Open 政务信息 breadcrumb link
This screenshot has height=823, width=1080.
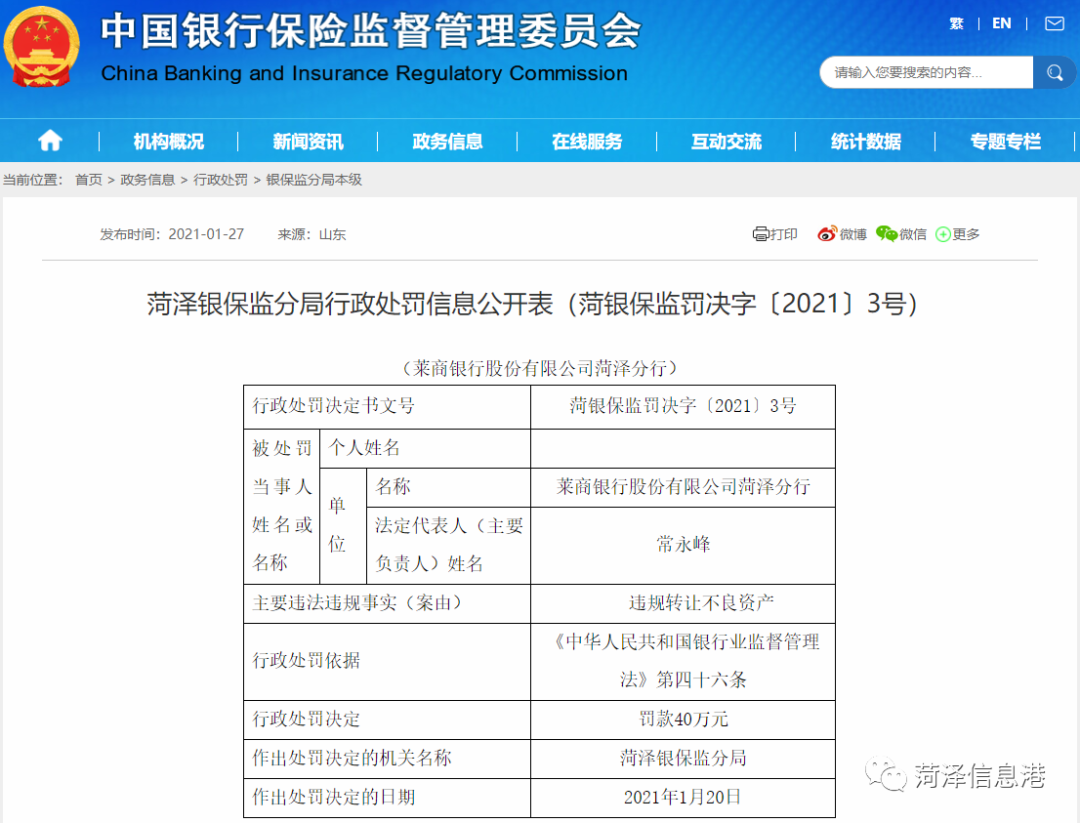[147, 180]
